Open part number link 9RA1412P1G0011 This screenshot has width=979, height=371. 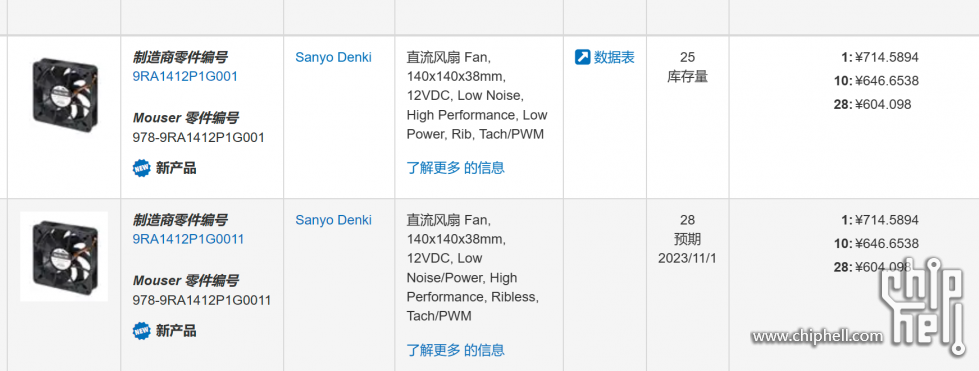click(x=188, y=239)
